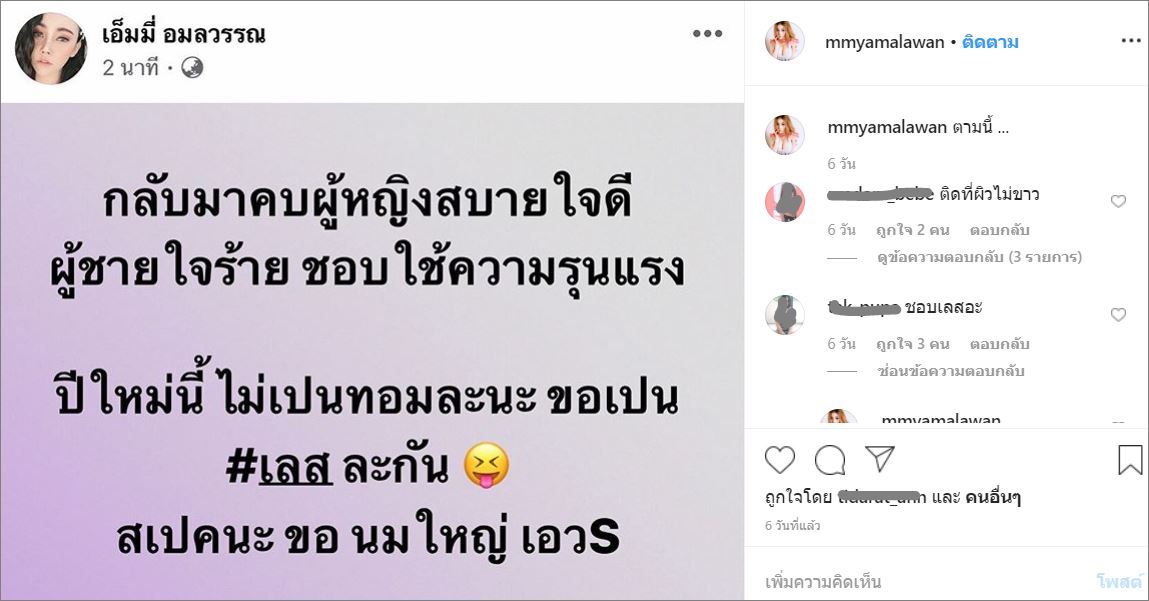
Task: Open Facebook post three-dot options menu
Action: [707, 34]
